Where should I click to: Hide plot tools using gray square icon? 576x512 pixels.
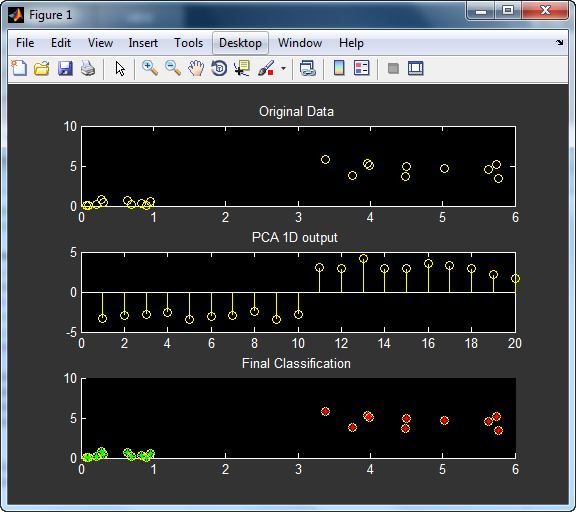(393, 68)
